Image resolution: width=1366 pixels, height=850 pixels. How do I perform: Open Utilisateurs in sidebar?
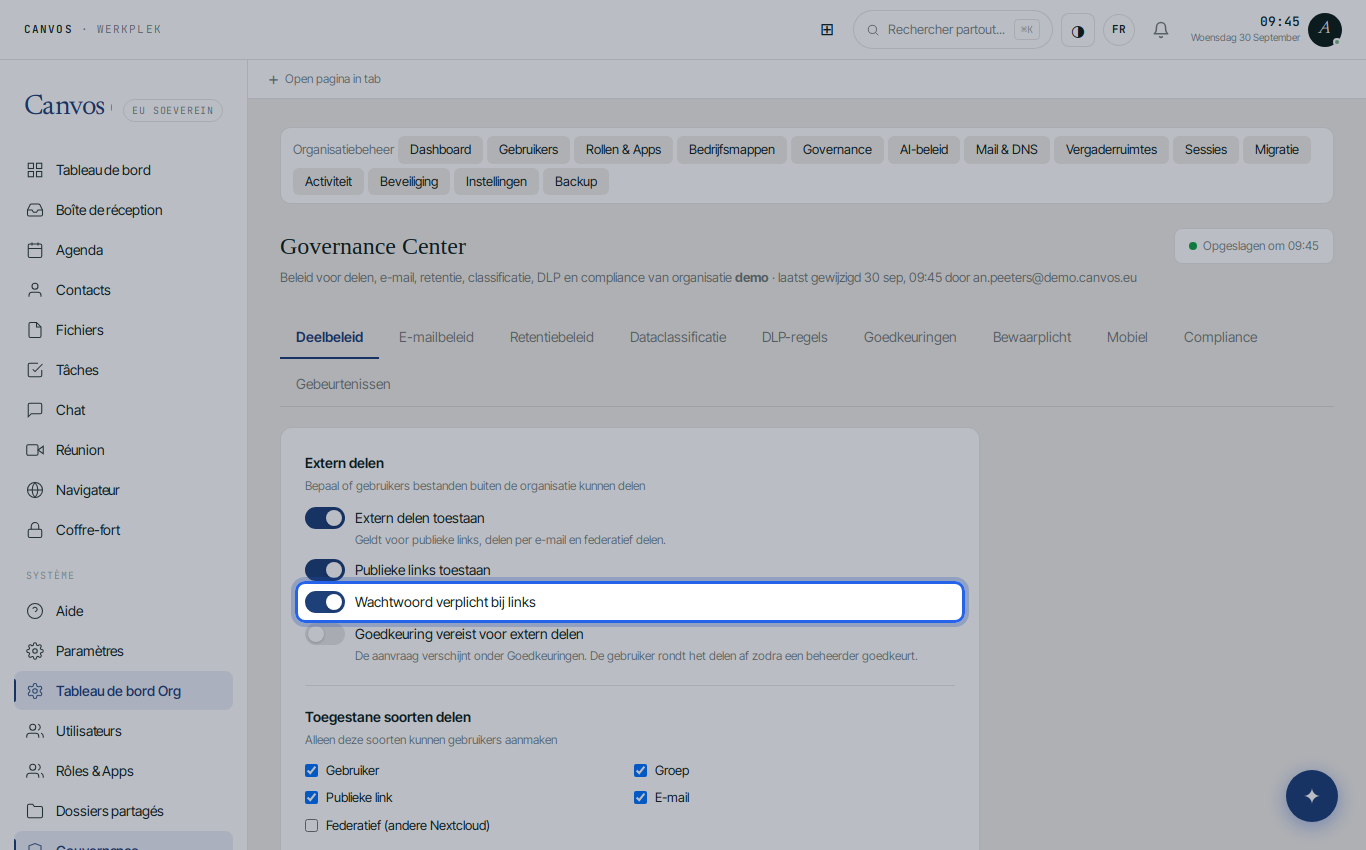click(124, 731)
